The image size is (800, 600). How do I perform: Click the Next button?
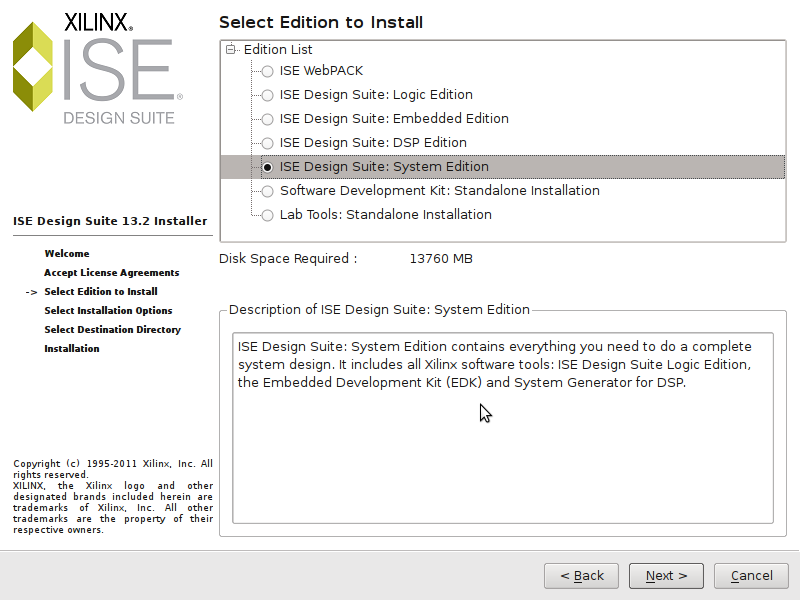[666, 576]
